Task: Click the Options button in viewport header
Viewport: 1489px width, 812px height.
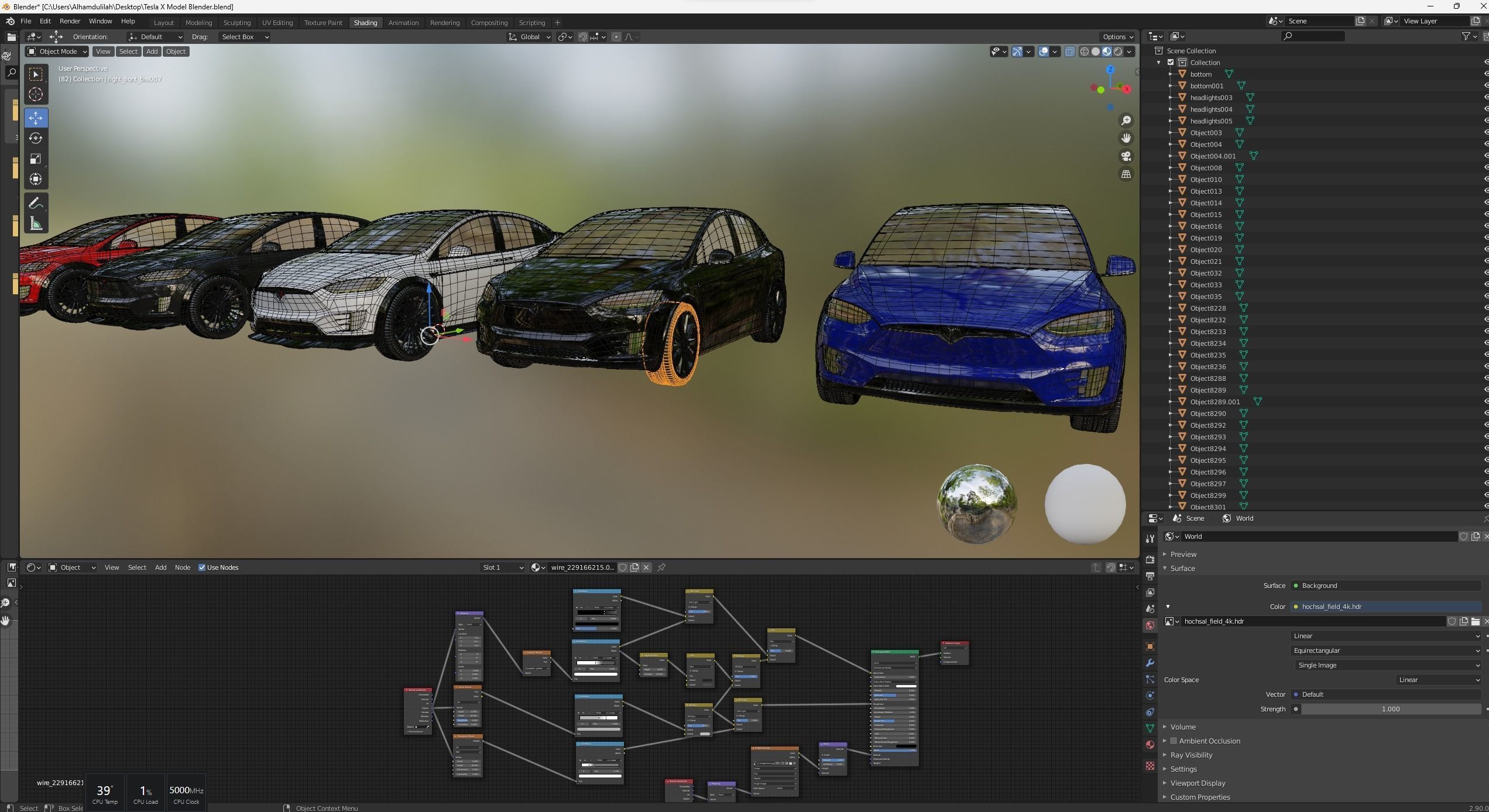Action: tap(1117, 37)
